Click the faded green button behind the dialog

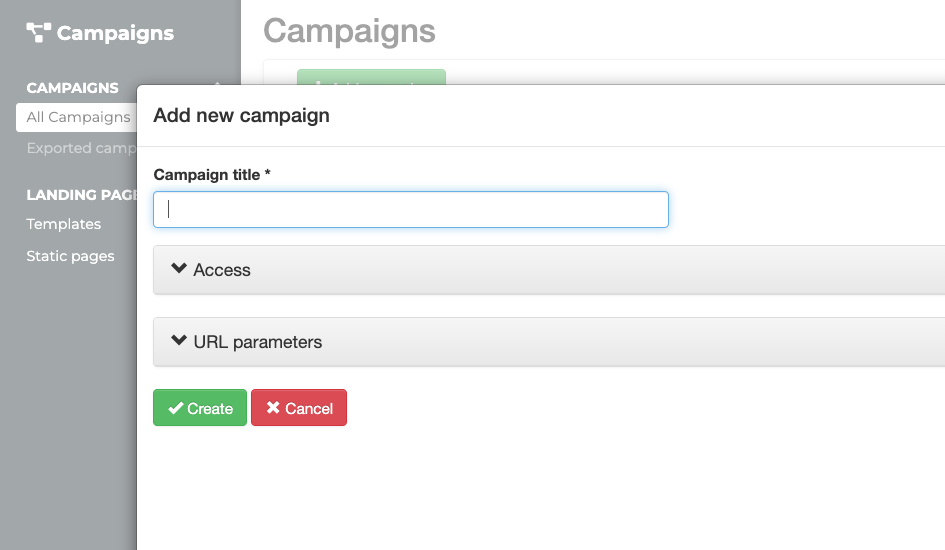(371, 77)
